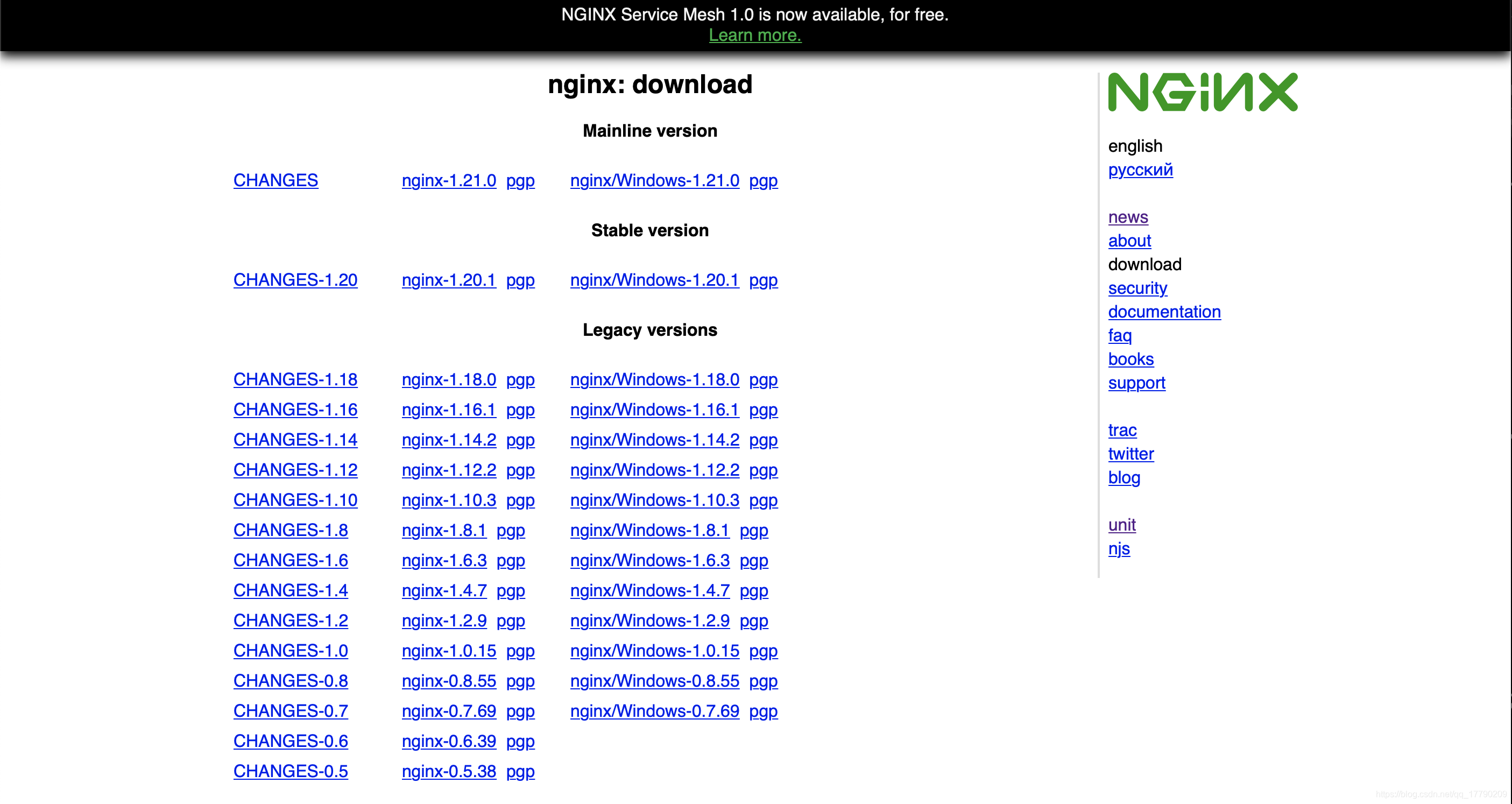Download legacy nginx-1.18.0
1512x804 pixels.
pyautogui.click(x=448, y=380)
